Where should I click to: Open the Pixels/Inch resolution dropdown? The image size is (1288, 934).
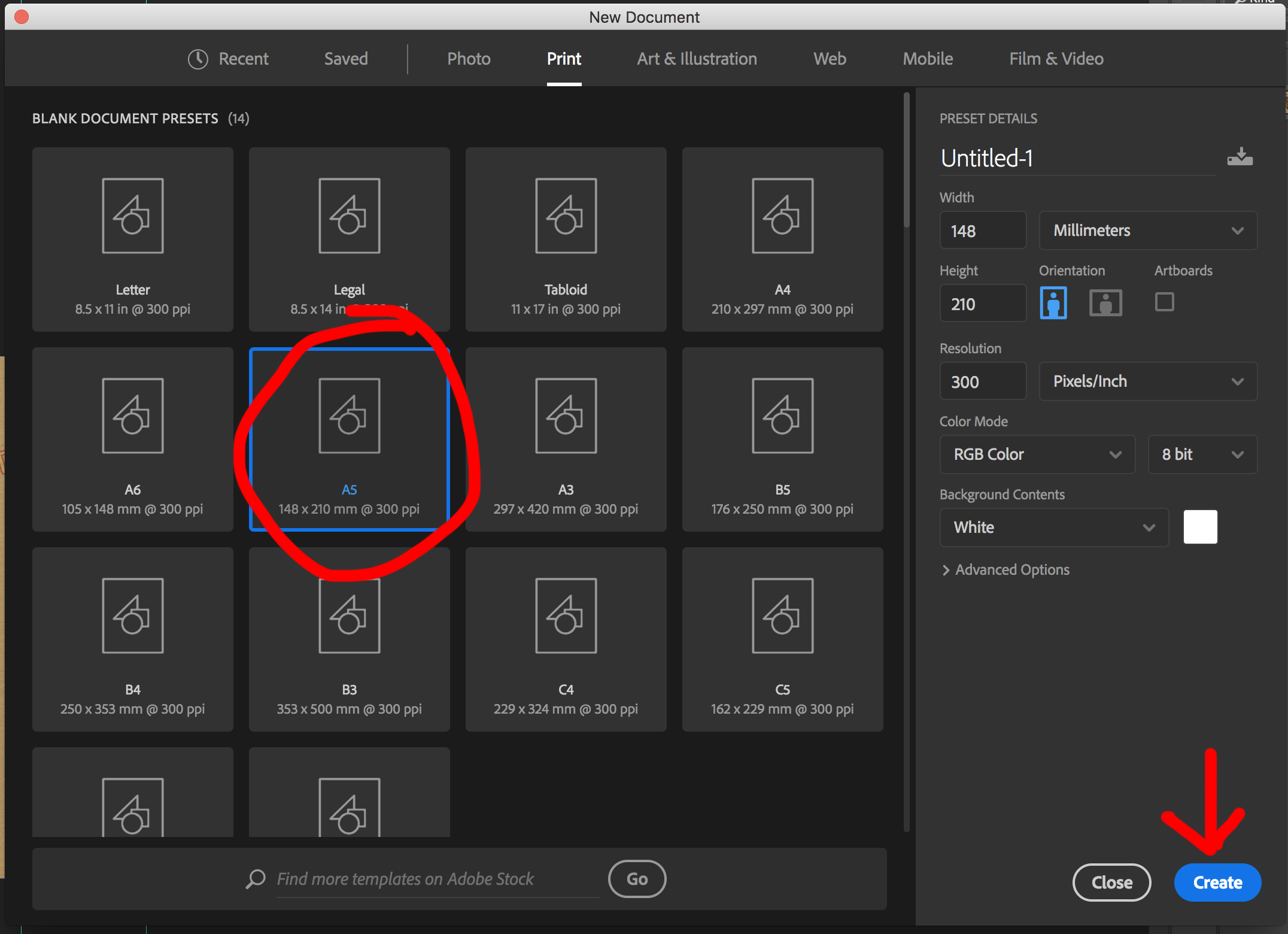(x=1147, y=381)
